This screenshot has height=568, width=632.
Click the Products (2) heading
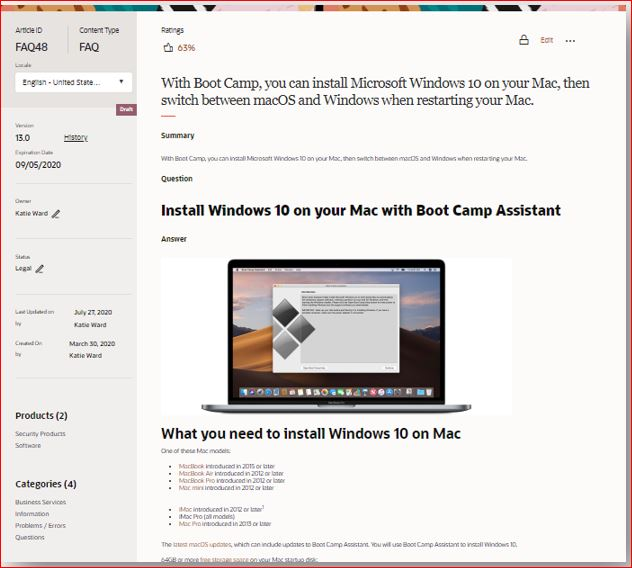click(x=41, y=416)
